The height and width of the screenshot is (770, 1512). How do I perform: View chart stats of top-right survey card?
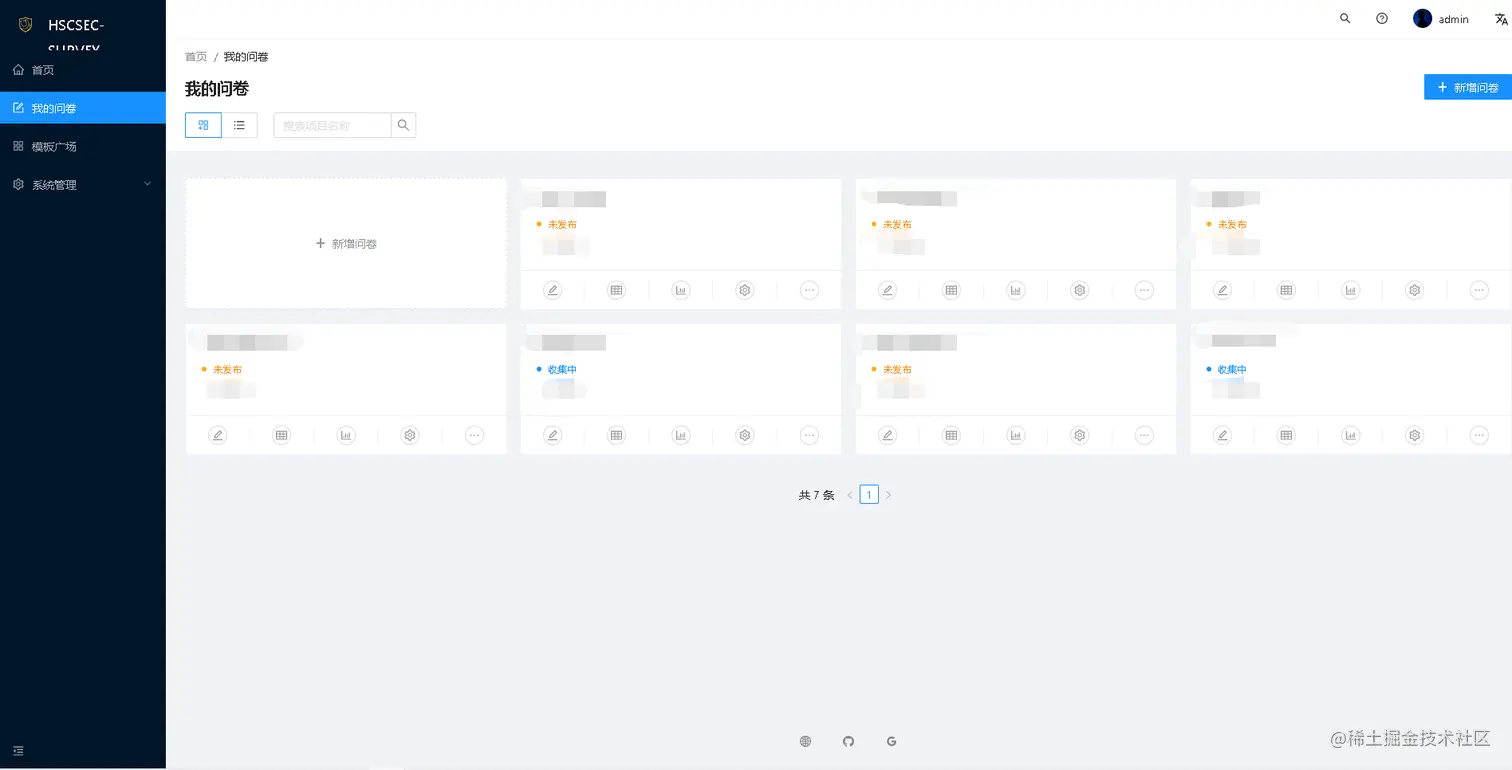click(x=1351, y=290)
